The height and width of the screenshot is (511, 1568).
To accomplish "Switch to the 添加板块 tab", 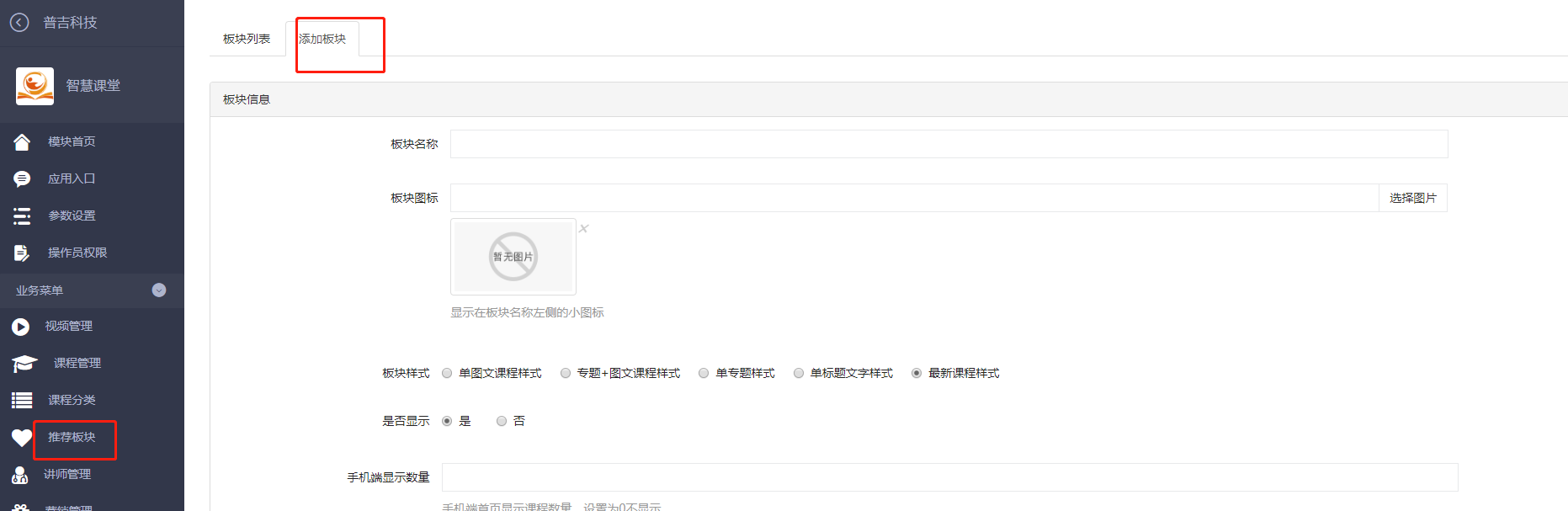I will [322, 39].
